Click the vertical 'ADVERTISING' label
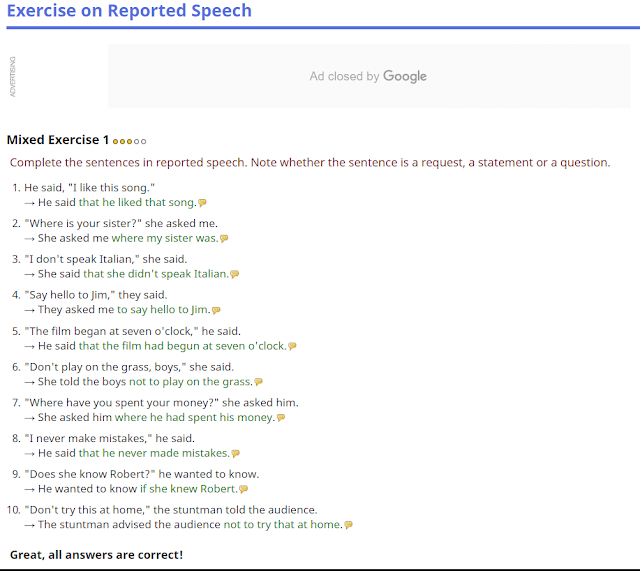 point(13,77)
